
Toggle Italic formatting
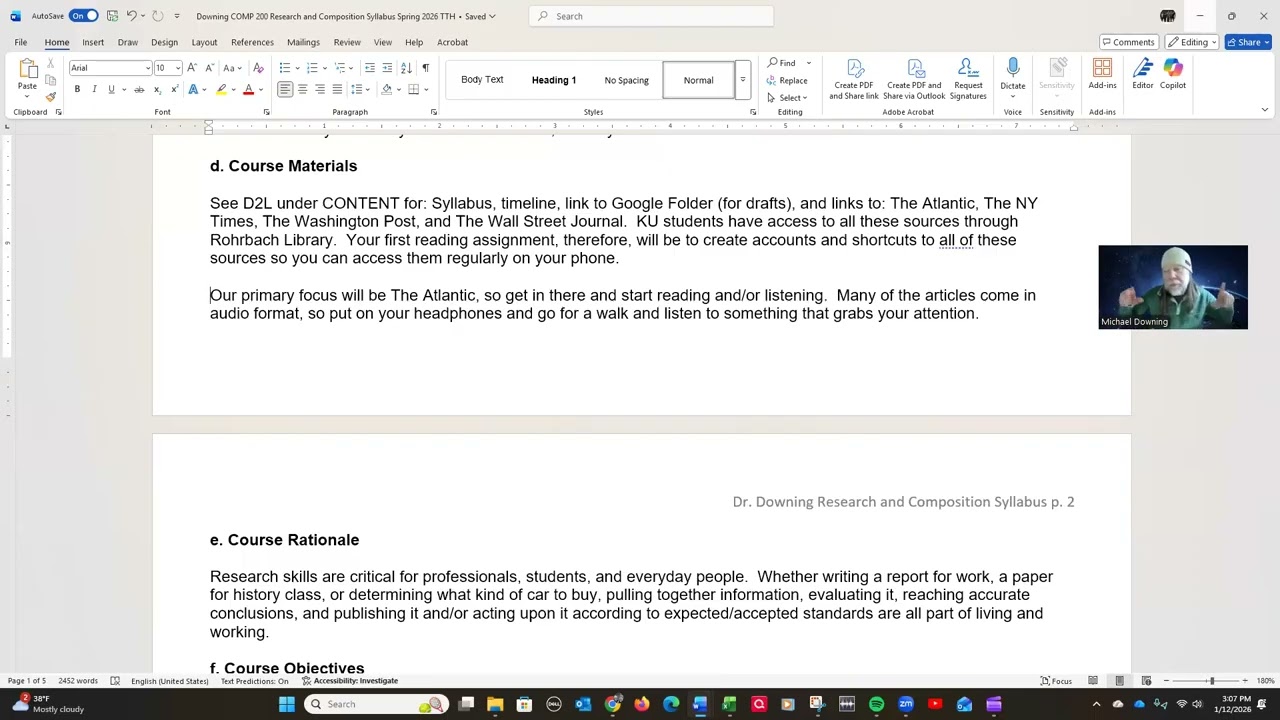point(94,90)
